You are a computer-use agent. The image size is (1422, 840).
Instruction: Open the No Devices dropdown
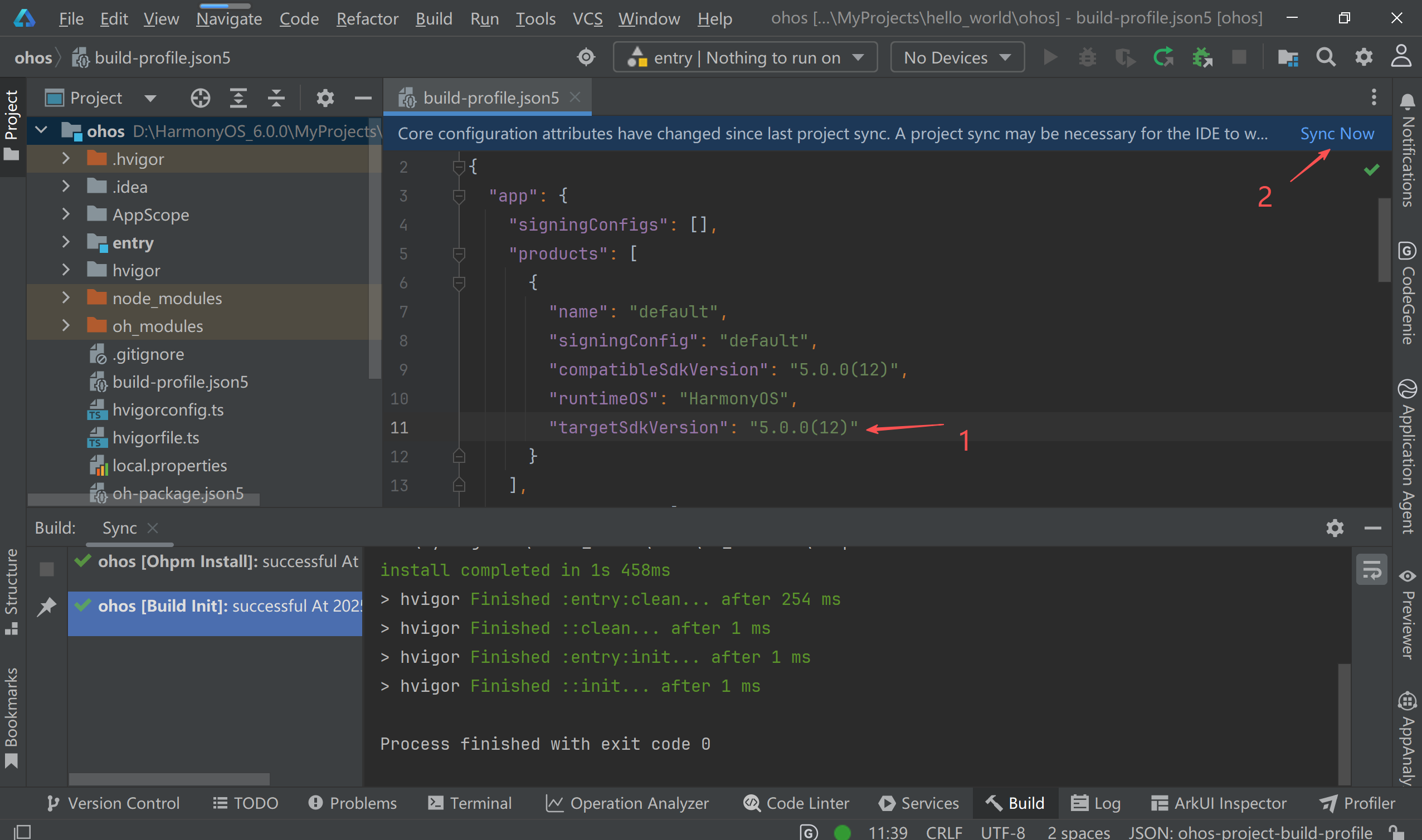957,57
